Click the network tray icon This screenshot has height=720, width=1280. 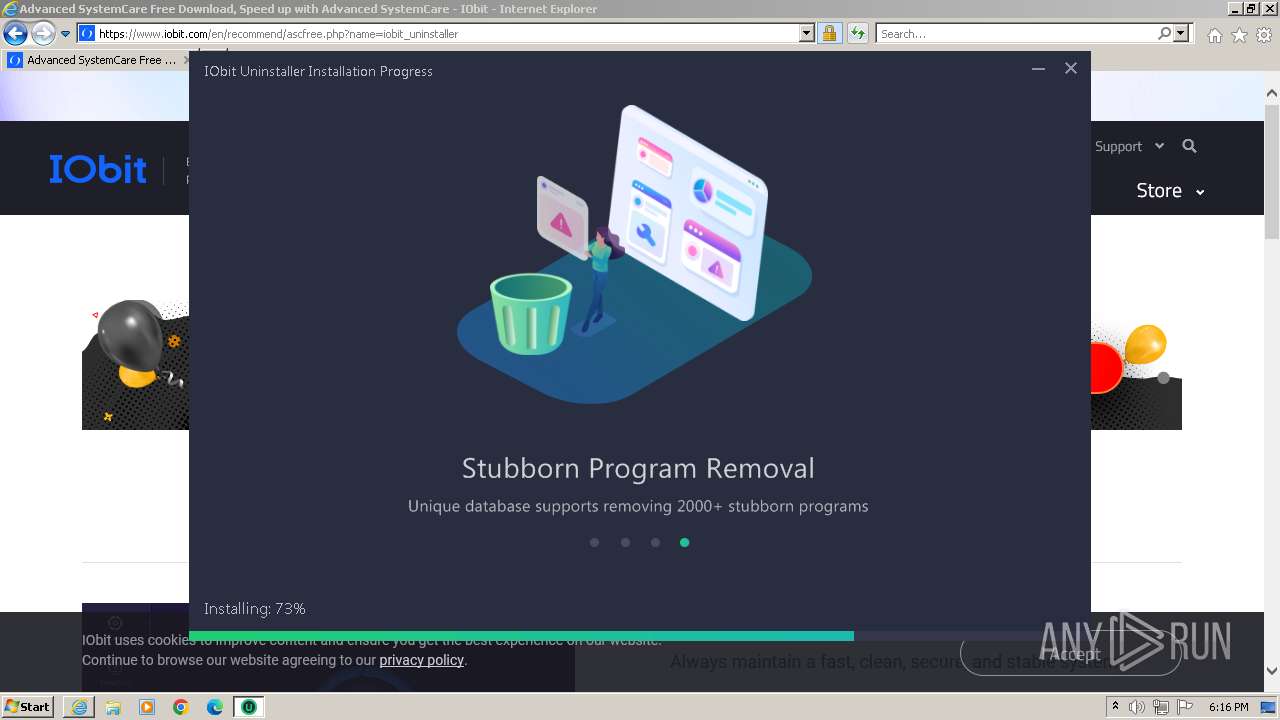pyautogui.click(x=1161, y=707)
